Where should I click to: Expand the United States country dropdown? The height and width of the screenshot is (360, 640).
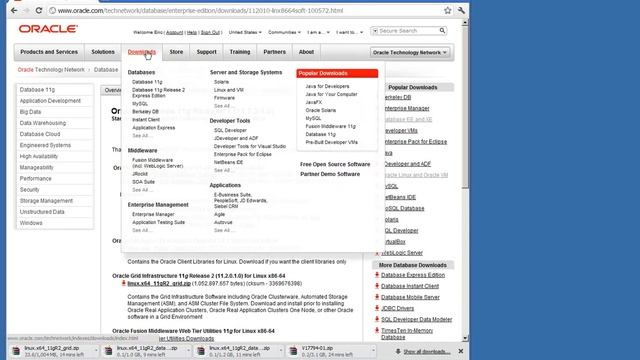[245, 32]
